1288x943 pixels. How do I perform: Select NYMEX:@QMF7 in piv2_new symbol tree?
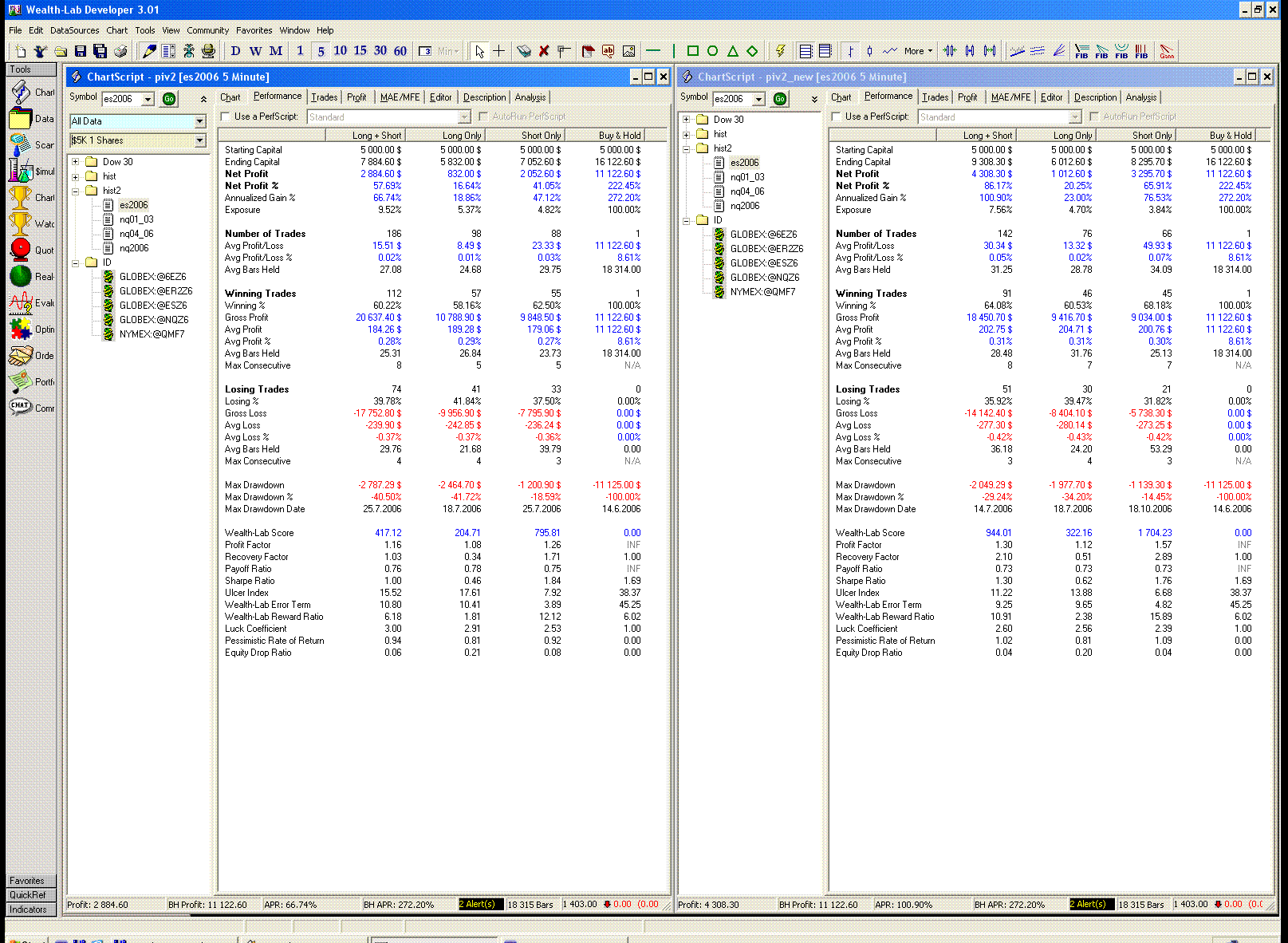762,292
